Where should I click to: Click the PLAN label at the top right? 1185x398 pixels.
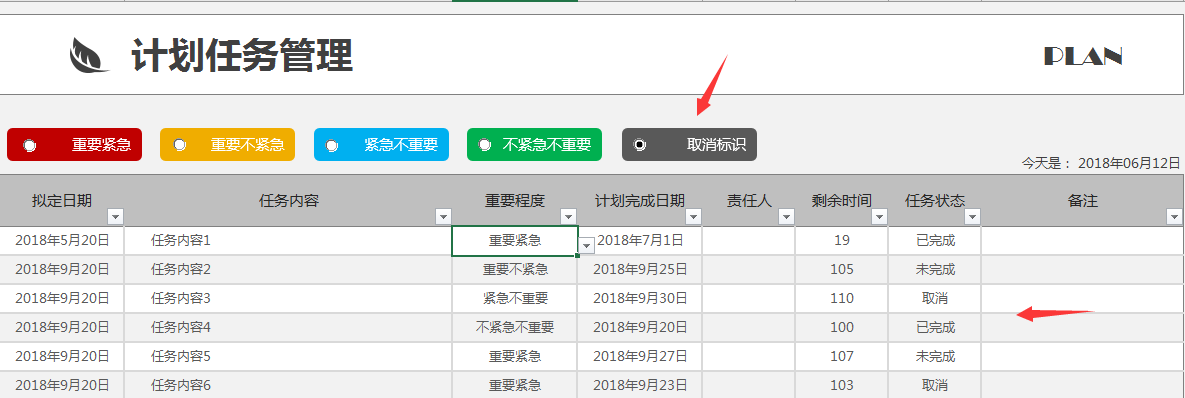(1082, 57)
